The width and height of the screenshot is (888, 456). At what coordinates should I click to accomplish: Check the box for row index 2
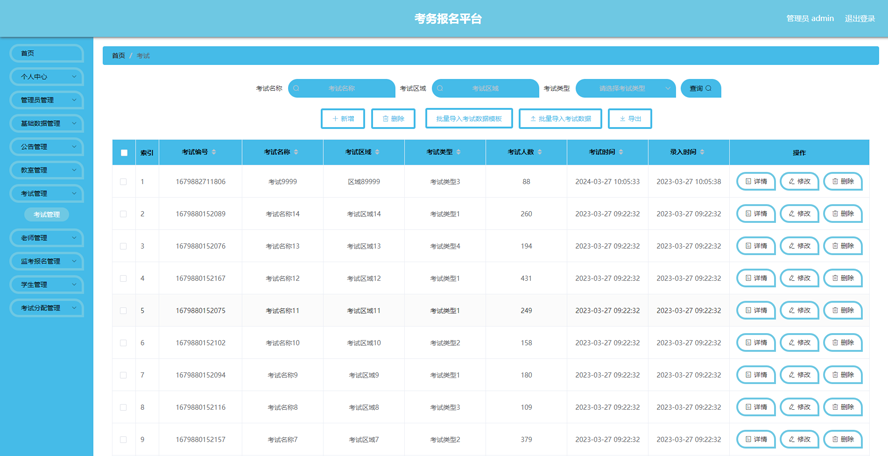(x=123, y=214)
